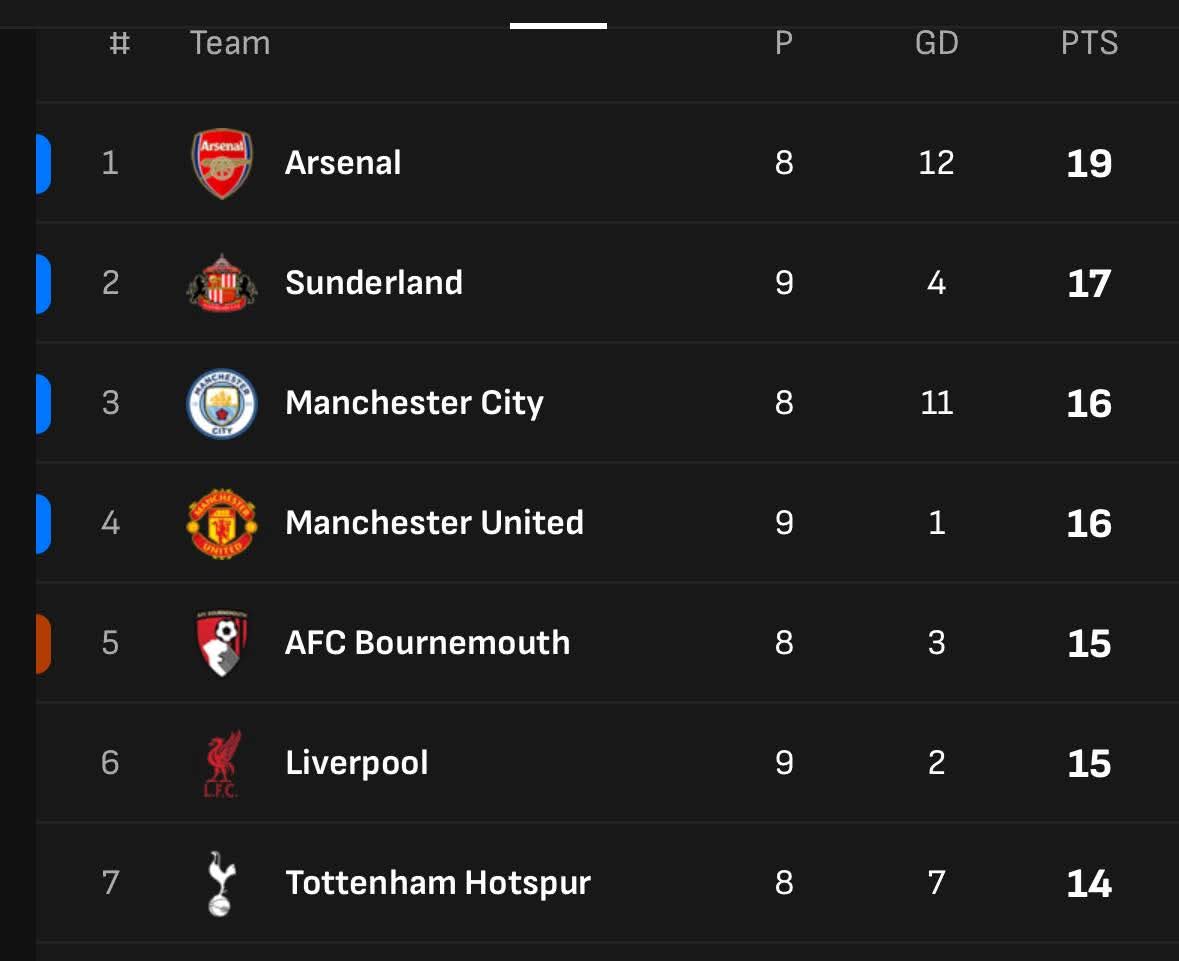Select the white active tab indicator
The image size is (1179, 961).
pyautogui.click(x=558, y=25)
